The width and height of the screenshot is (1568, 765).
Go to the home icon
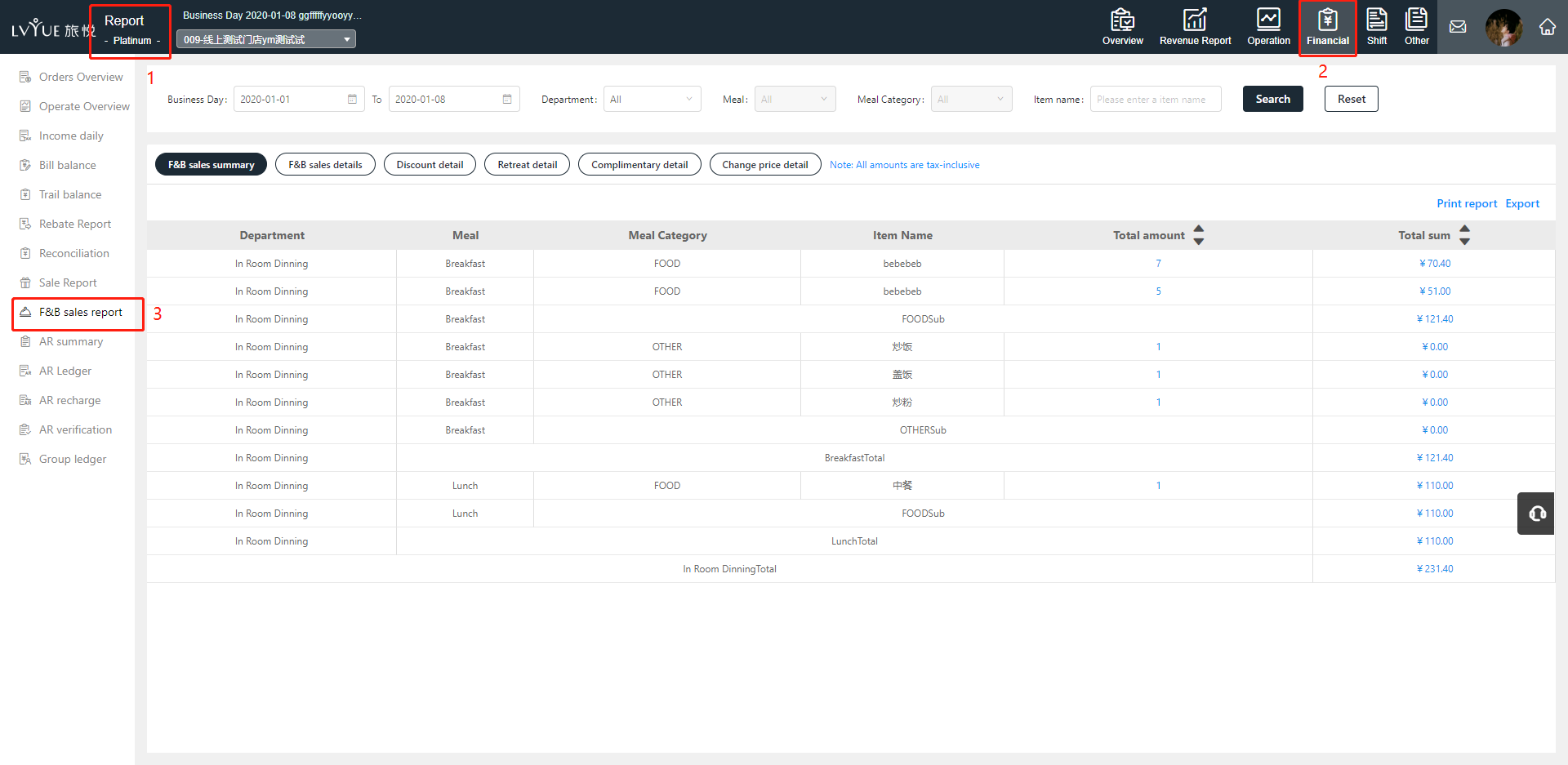coord(1548,27)
